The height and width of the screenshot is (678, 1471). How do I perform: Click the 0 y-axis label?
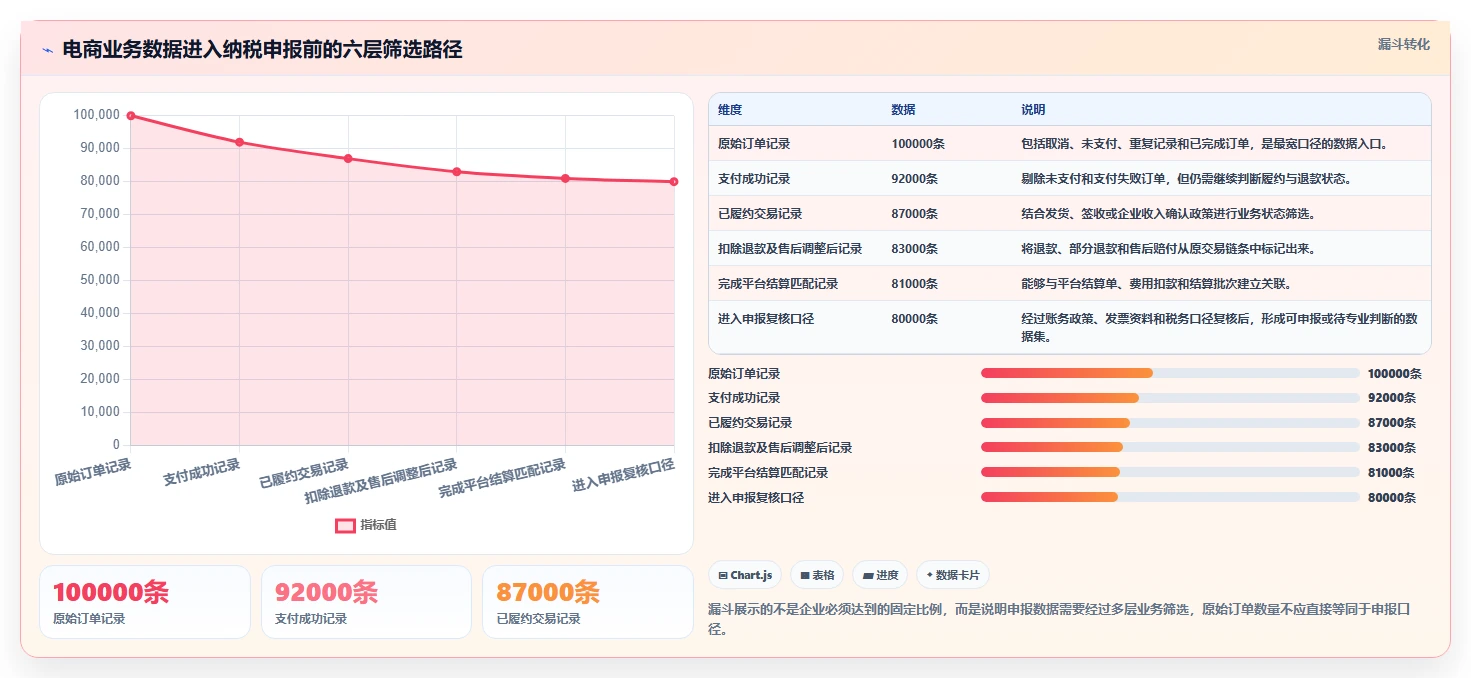click(x=117, y=445)
